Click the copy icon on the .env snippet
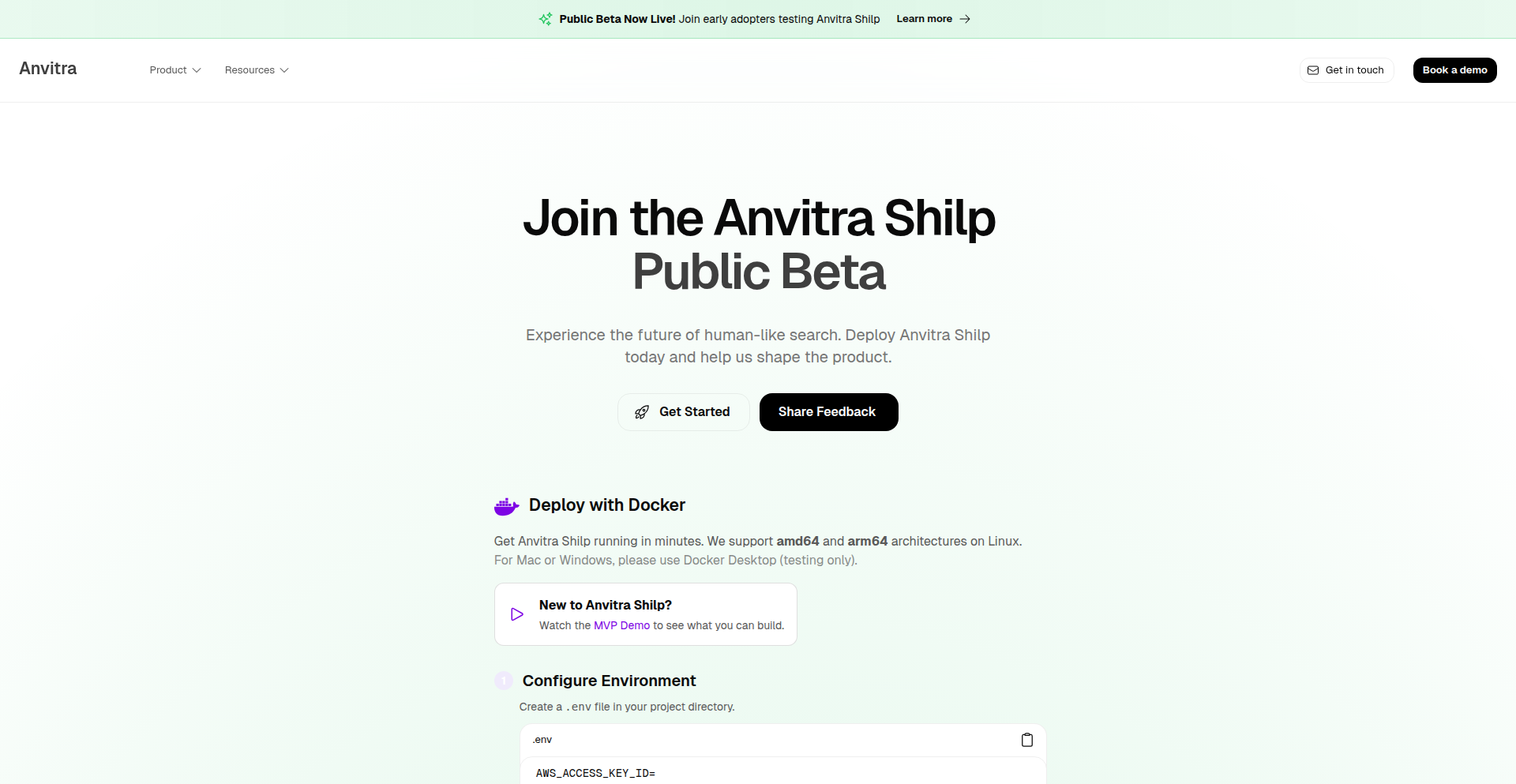1516x784 pixels. [1026, 740]
